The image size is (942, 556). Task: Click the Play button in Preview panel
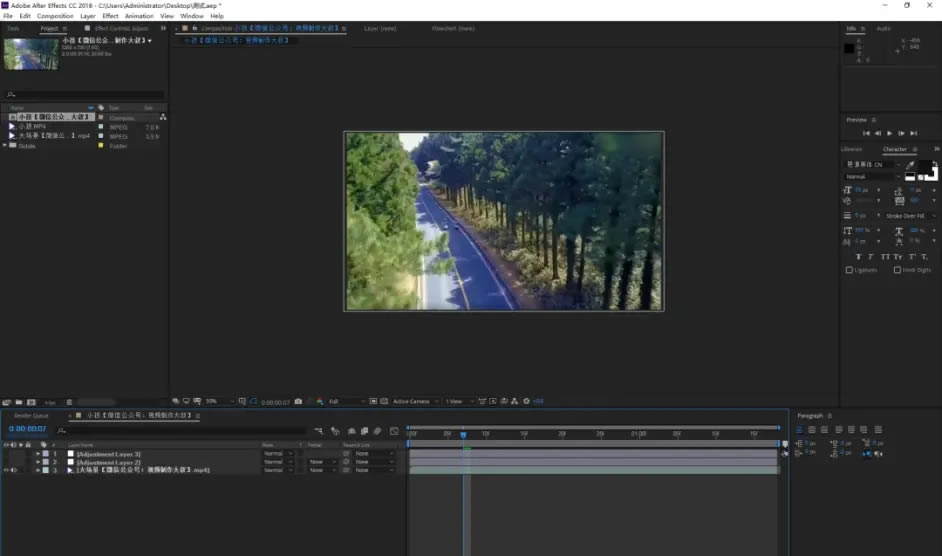tap(889, 133)
